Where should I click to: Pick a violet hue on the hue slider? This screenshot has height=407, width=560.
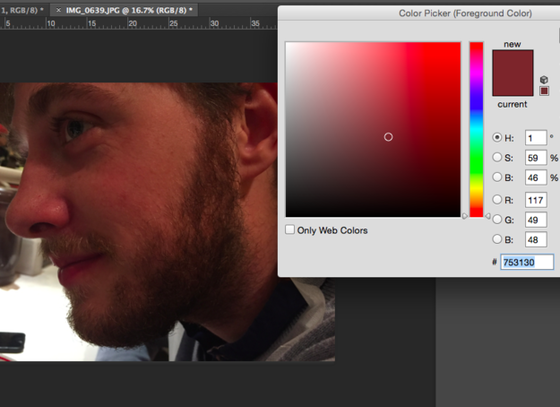click(x=476, y=87)
